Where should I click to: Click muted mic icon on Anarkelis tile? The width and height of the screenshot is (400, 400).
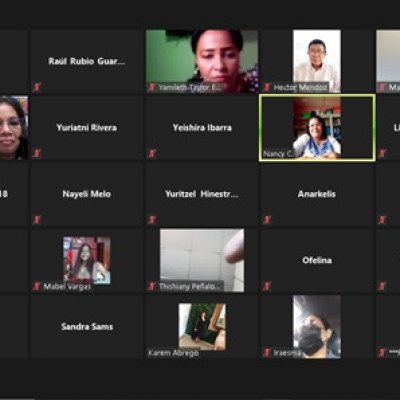(267, 220)
